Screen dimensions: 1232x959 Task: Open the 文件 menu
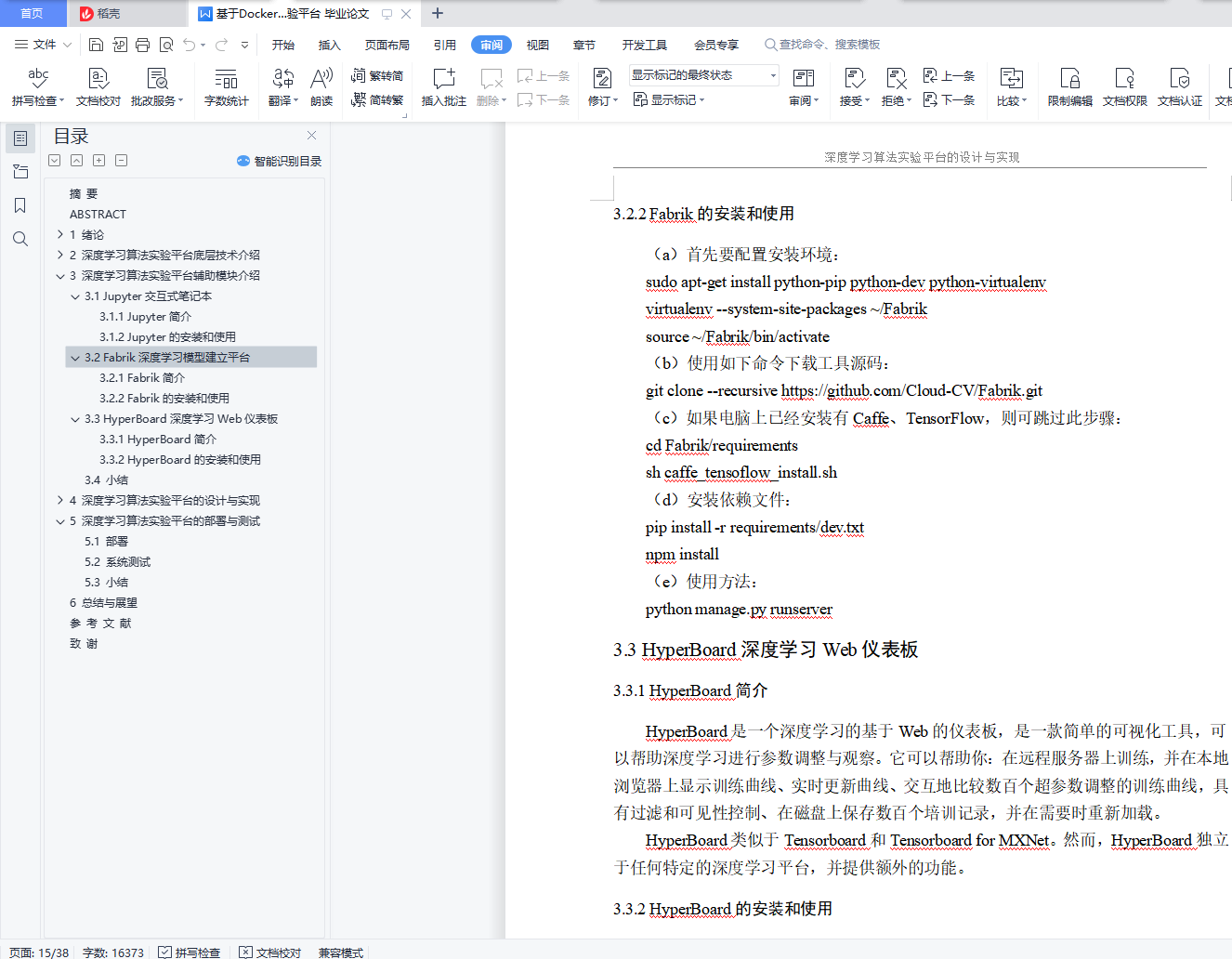click(43, 45)
